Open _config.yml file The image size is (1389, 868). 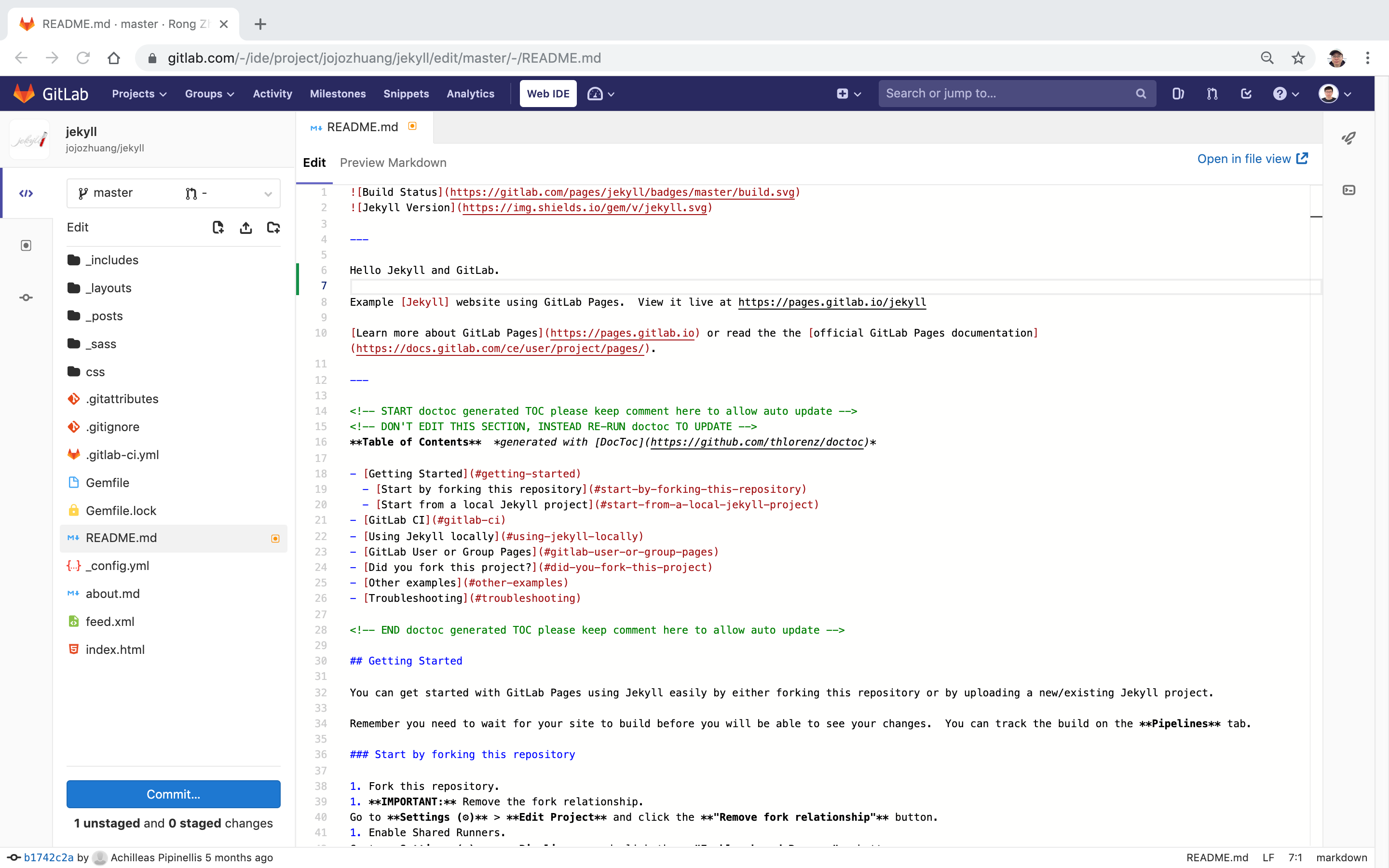coord(173,566)
